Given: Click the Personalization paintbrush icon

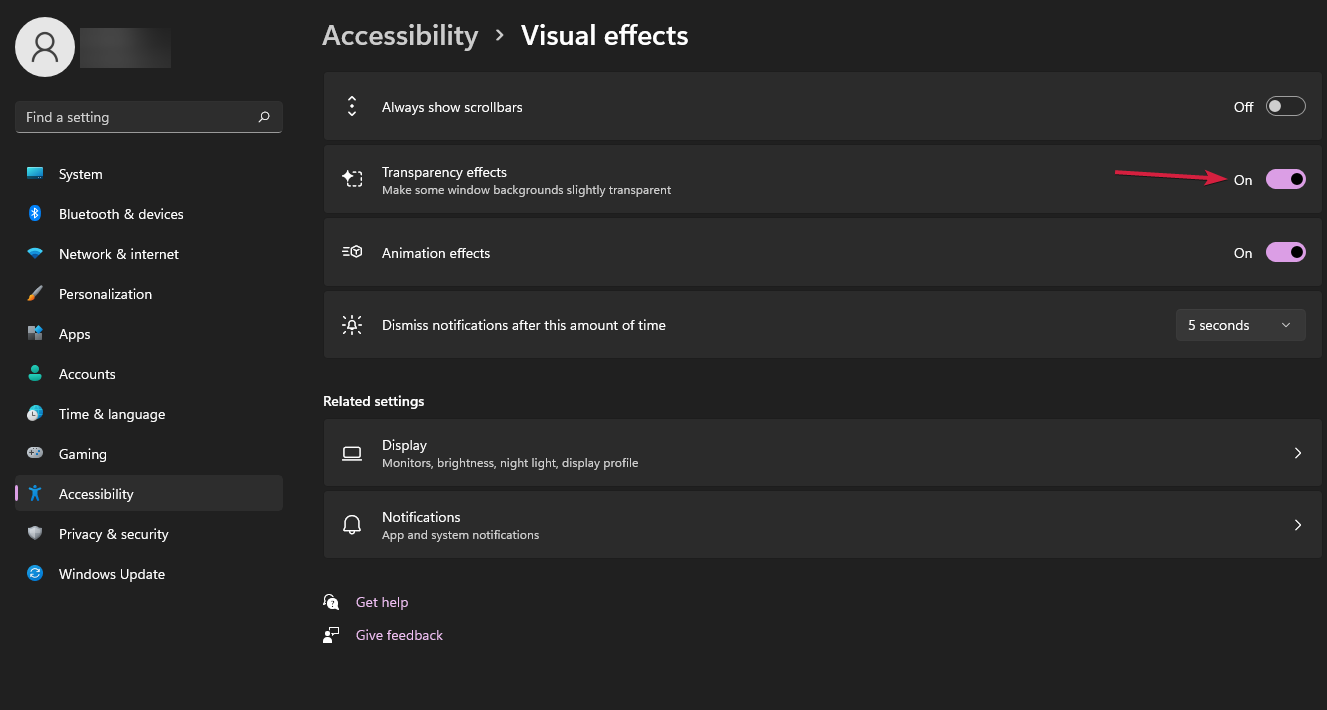Looking at the screenshot, I should (35, 294).
